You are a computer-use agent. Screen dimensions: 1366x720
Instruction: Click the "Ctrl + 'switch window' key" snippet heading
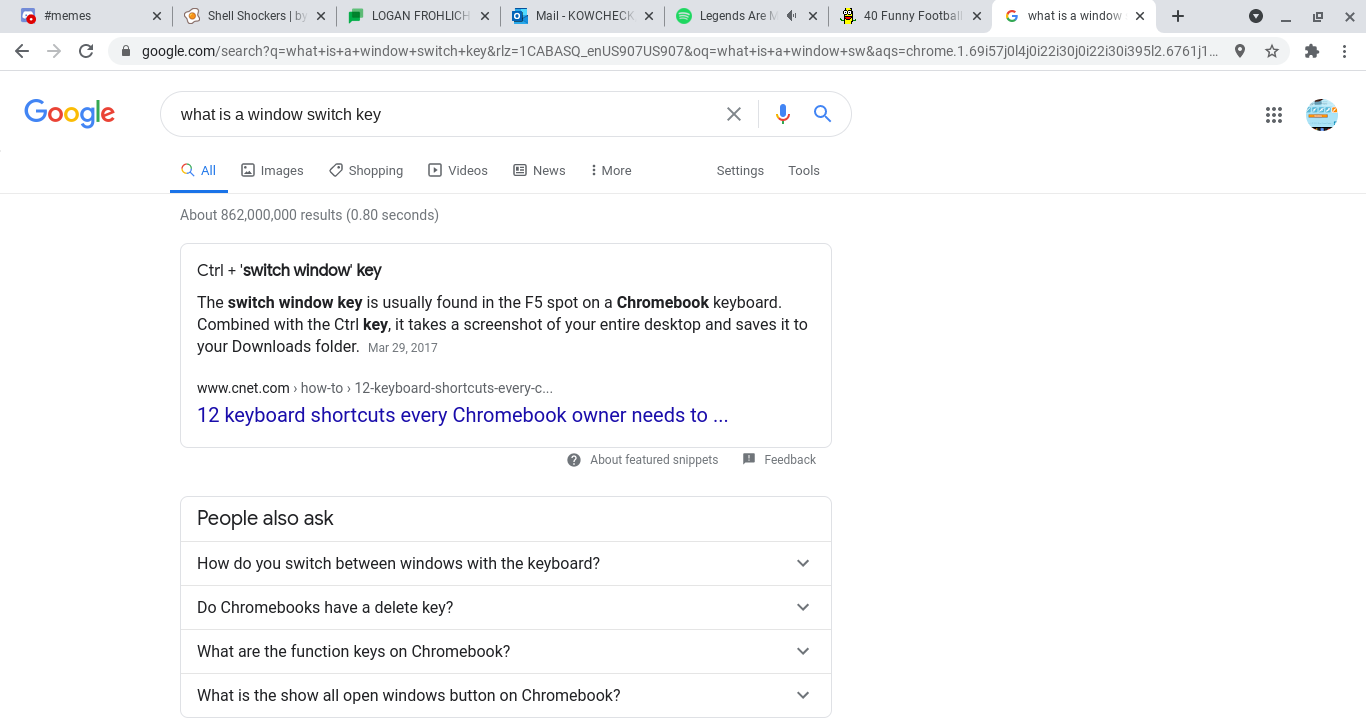289,270
